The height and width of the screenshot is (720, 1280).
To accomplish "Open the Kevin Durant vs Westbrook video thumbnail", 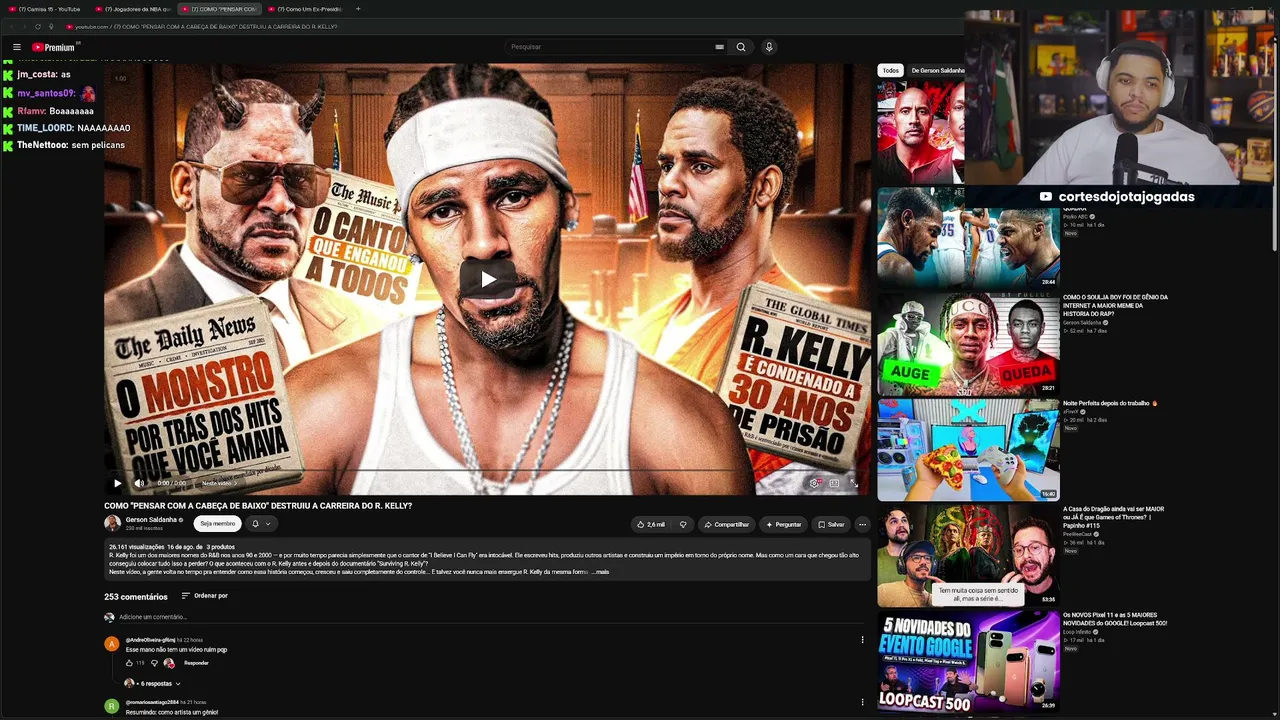I will pyautogui.click(x=968, y=238).
